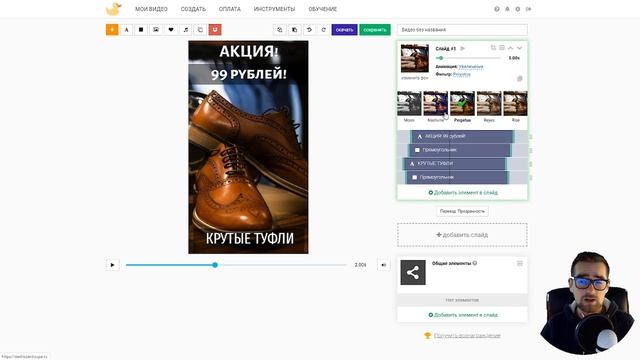Change the slide animation link
This screenshot has height=360, width=640.
pos(471,67)
